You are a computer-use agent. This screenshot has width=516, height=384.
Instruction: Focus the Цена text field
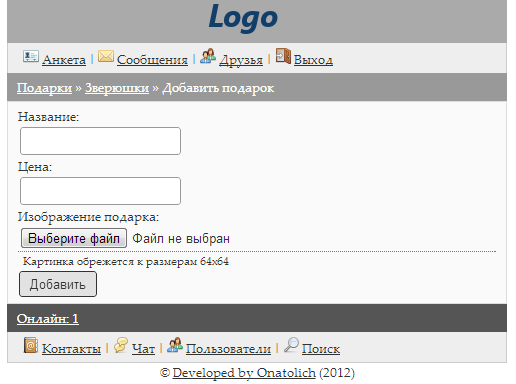[100, 191]
